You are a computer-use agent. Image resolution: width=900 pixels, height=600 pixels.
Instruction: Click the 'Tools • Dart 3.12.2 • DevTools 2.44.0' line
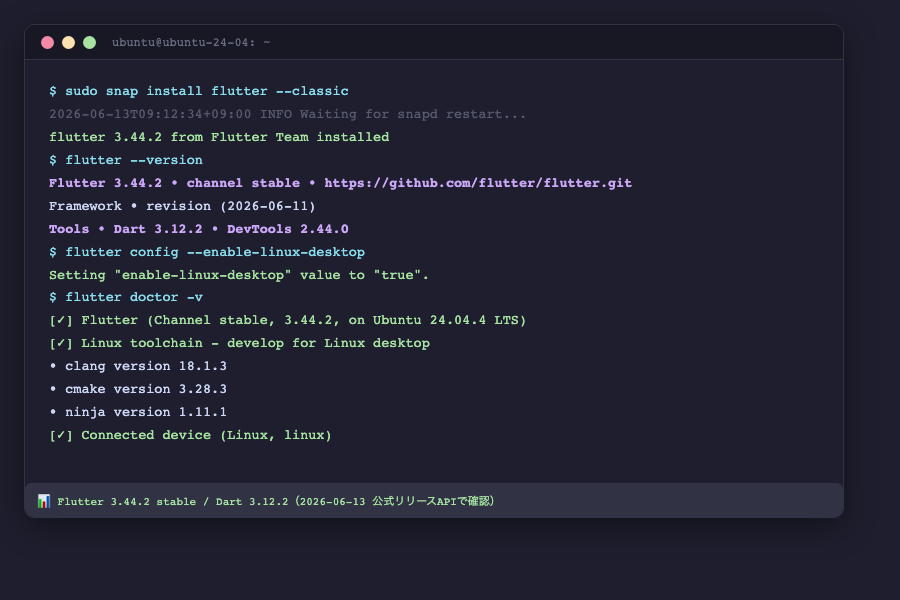coord(199,229)
